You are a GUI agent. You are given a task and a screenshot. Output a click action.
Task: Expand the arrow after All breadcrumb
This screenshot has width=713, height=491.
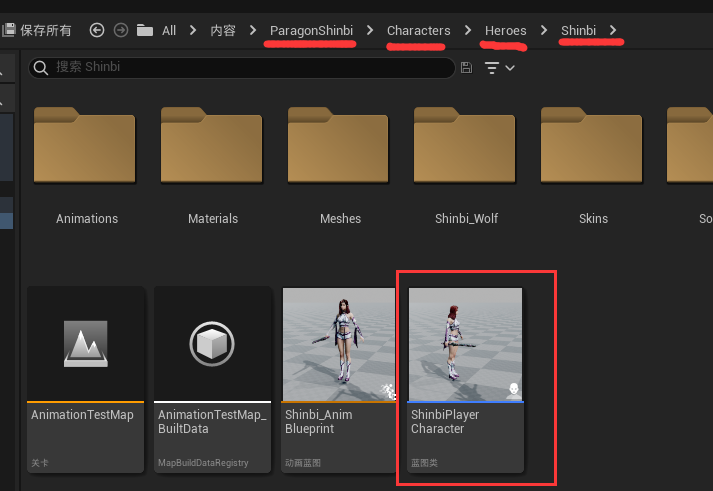[x=193, y=30]
